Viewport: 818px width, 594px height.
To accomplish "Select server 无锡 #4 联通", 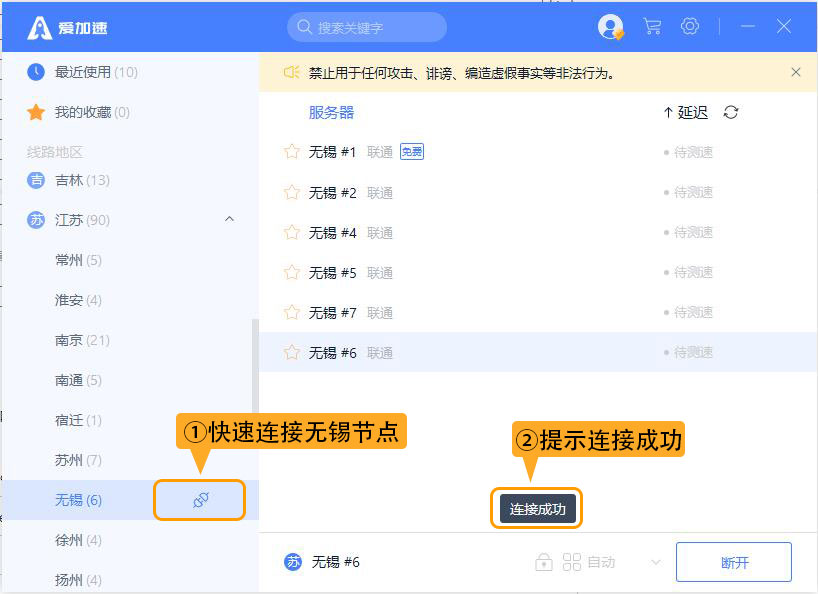I will pos(538,232).
